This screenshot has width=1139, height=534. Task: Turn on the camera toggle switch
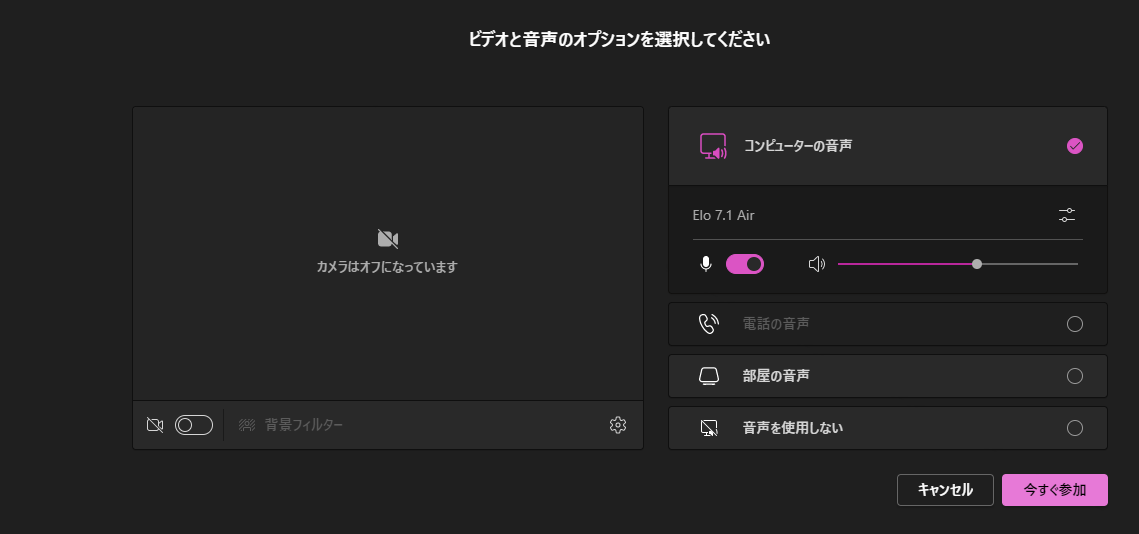tap(194, 425)
